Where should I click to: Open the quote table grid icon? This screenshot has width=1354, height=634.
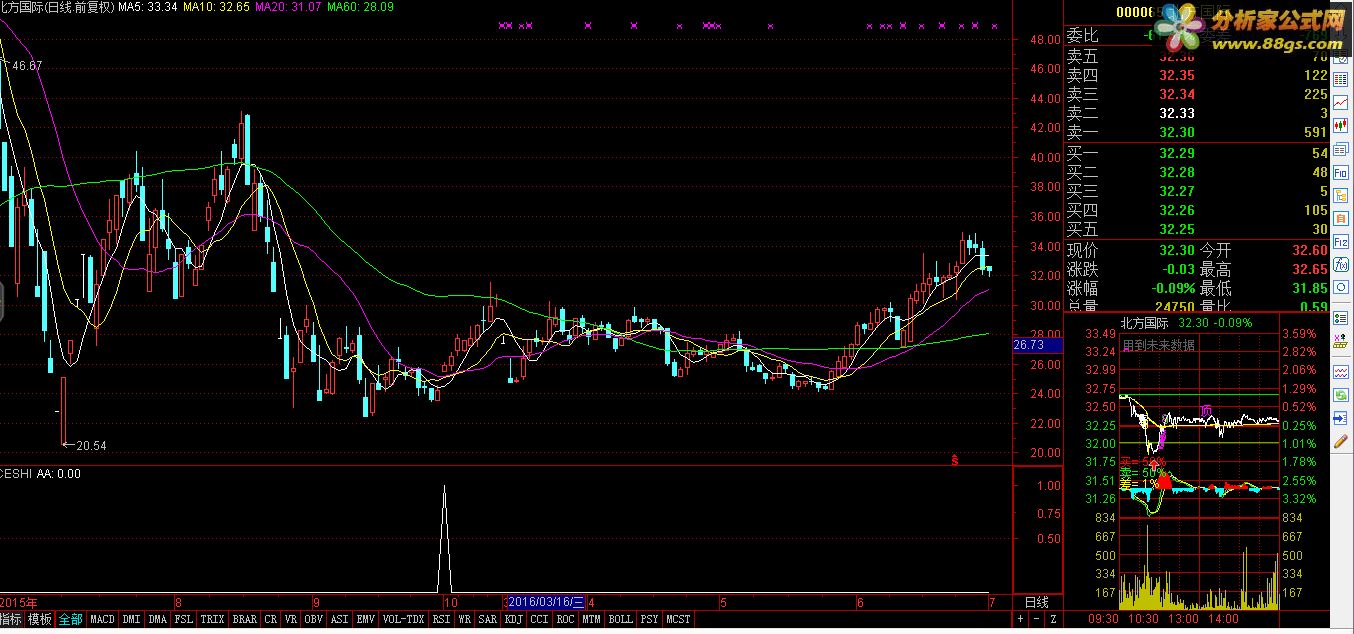[1340, 79]
